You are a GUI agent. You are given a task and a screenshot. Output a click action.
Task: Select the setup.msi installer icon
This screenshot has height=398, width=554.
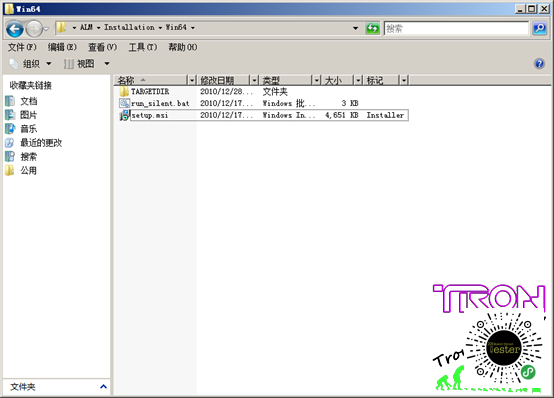coord(124,115)
